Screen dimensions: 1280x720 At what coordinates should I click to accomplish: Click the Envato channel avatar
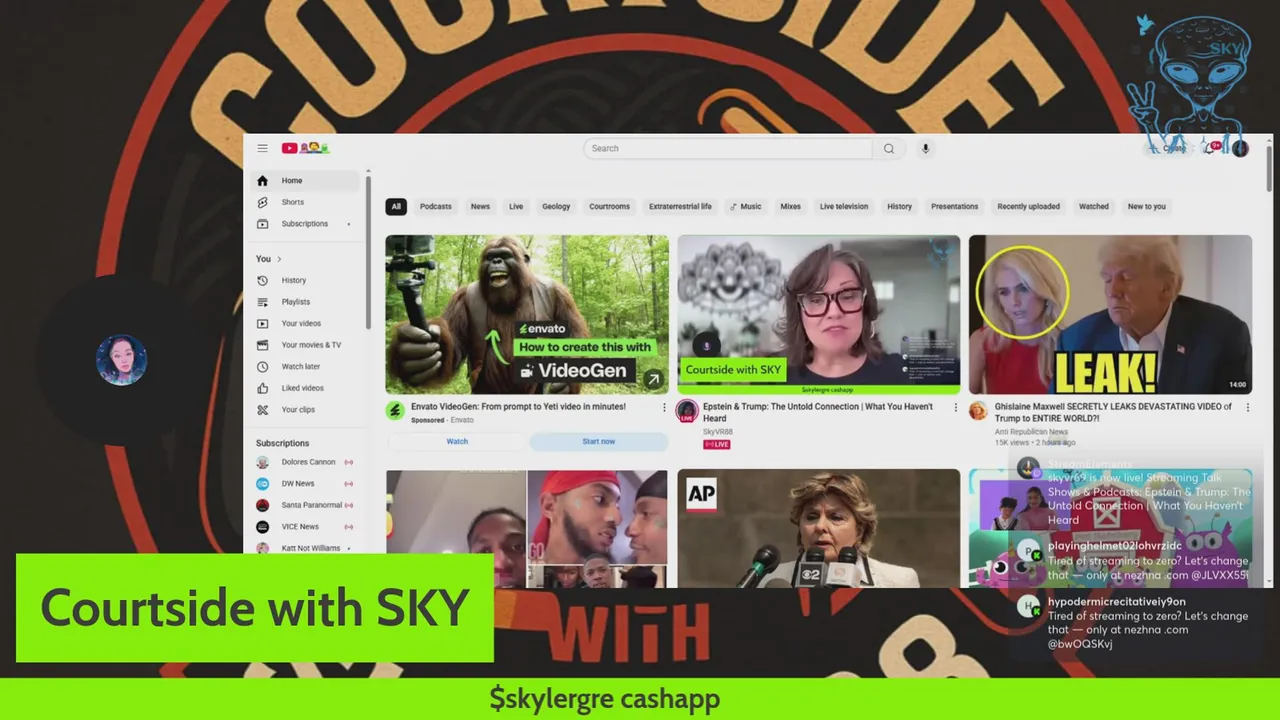(395, 411)
